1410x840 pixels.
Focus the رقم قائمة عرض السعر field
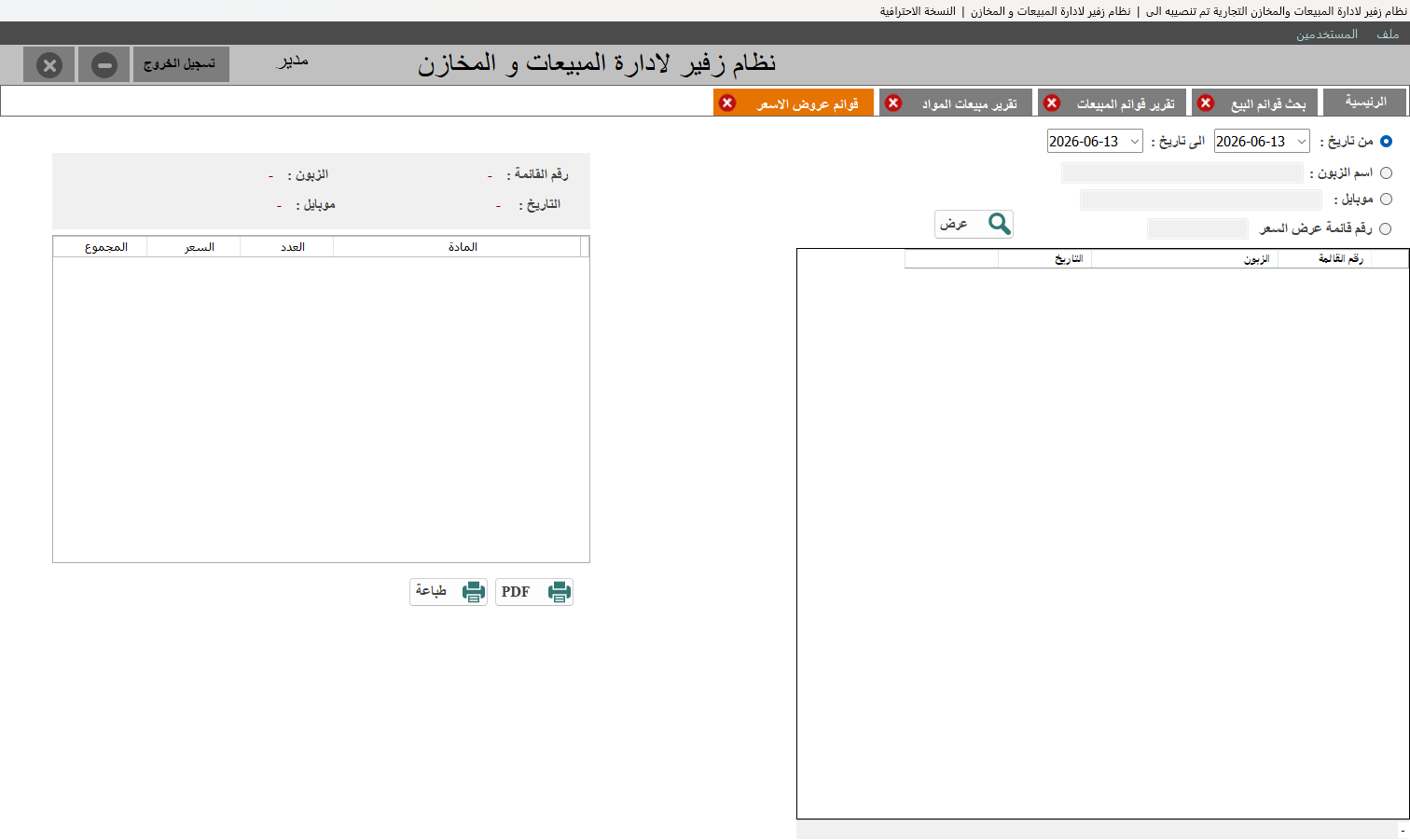1197,228
